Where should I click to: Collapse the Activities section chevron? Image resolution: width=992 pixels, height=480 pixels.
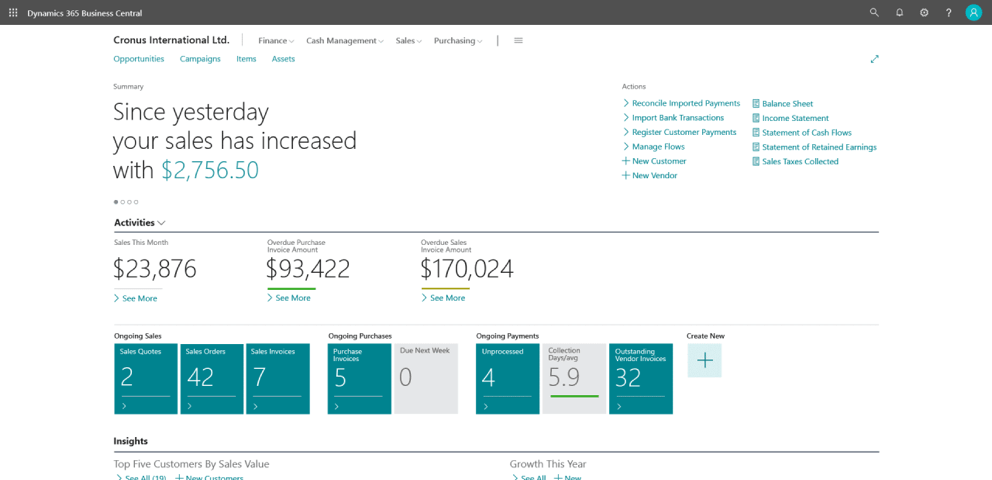[161, 223]
